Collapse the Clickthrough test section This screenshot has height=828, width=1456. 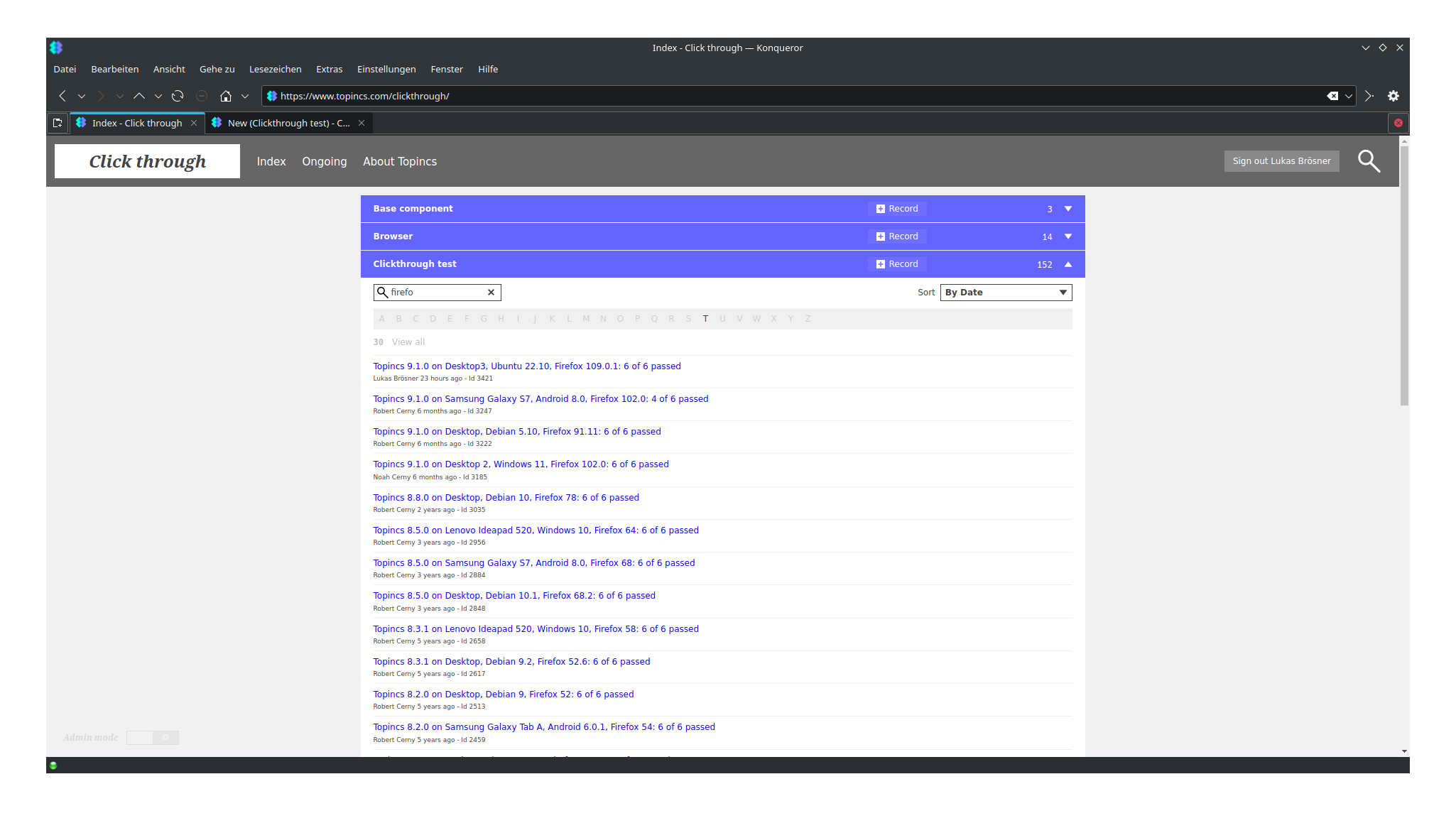point(1067,264)
